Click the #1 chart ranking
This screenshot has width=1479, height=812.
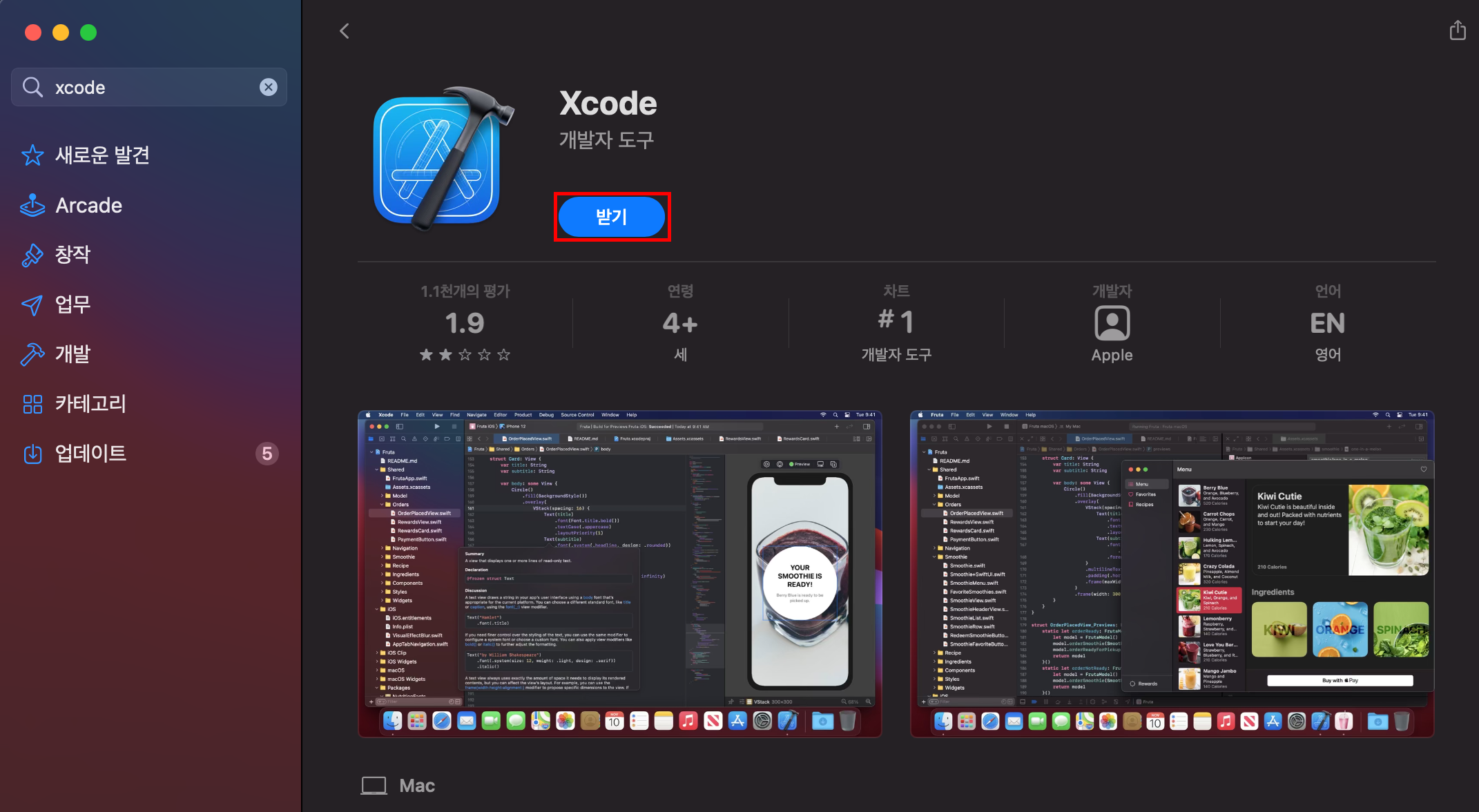pyautogui.click(x=896, y=321)
